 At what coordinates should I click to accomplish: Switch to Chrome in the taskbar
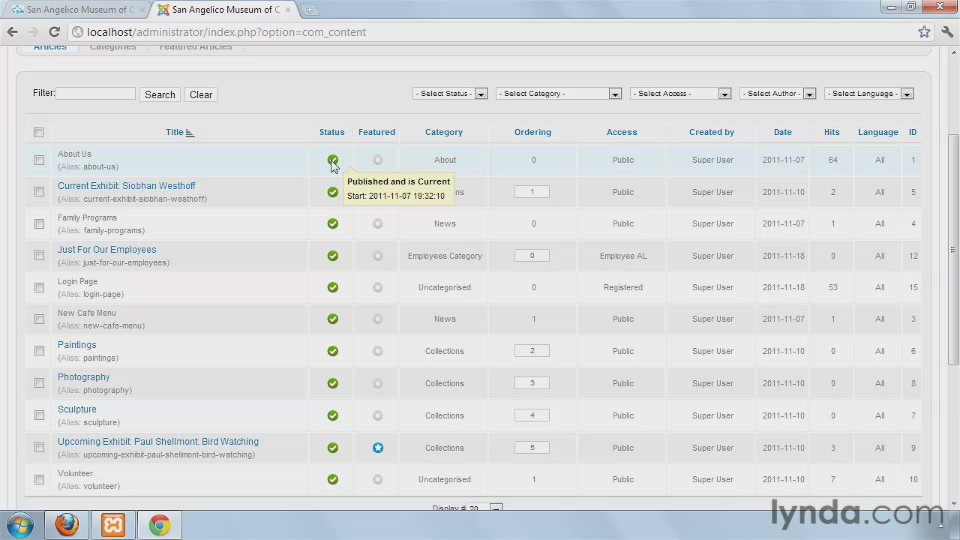(x=159, y=525)
